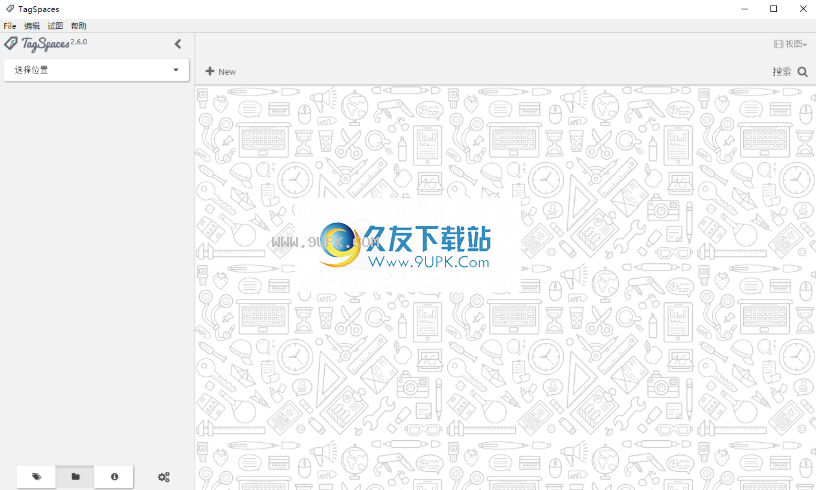The image size is (816, 490).
Task: Open settings gears icon
Action: [164, 477]
